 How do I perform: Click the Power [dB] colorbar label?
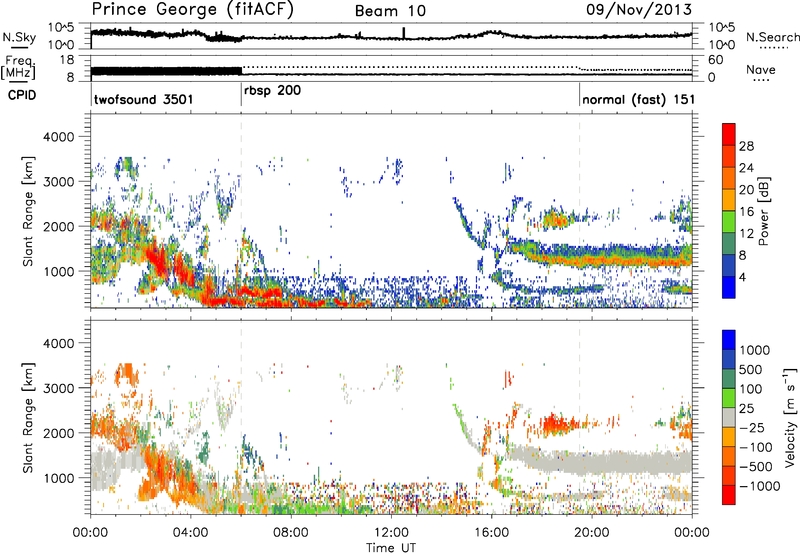pyautogui.click(x=764, y=211)
